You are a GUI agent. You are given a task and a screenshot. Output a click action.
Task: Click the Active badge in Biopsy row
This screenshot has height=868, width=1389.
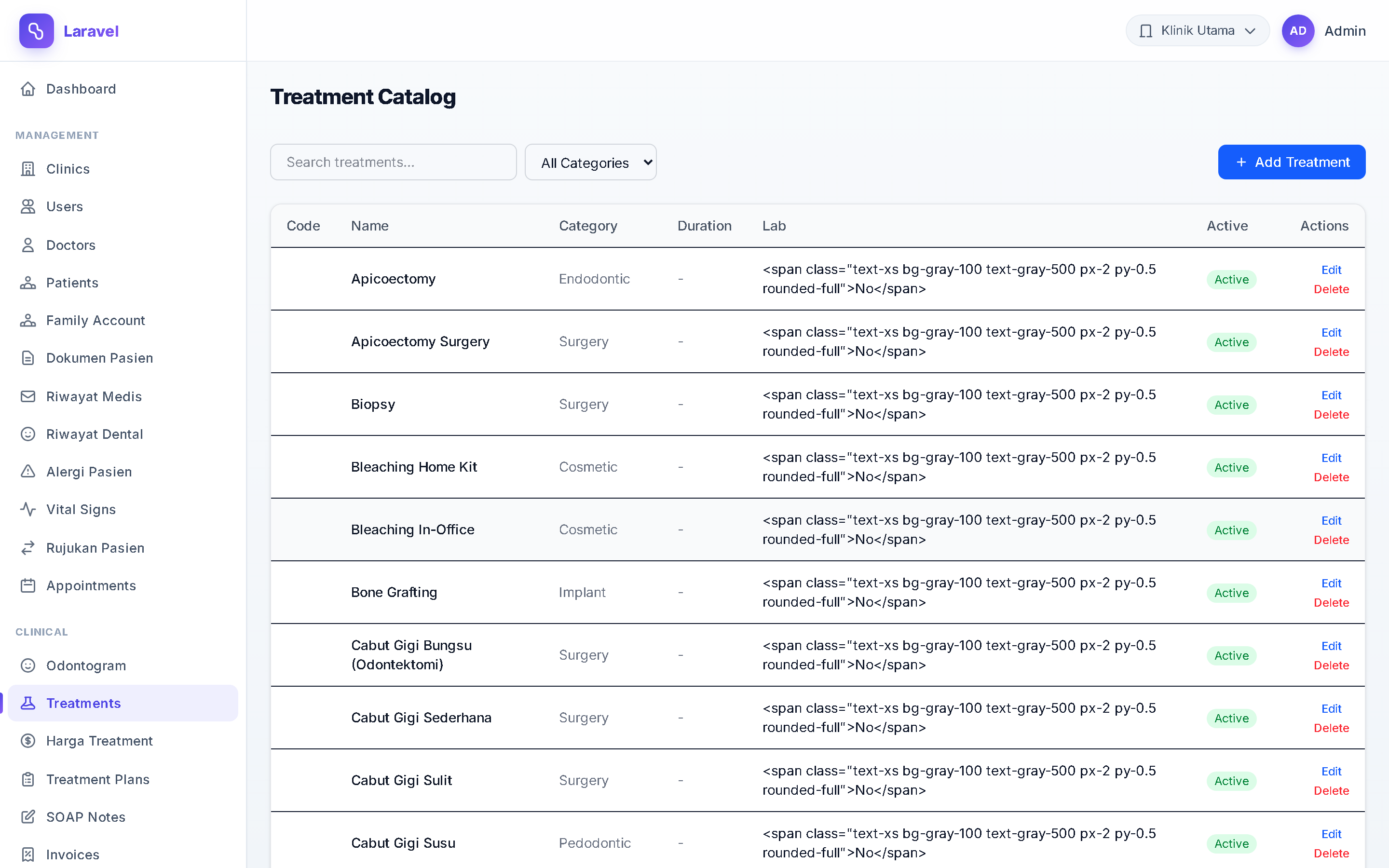(1231, 405)
